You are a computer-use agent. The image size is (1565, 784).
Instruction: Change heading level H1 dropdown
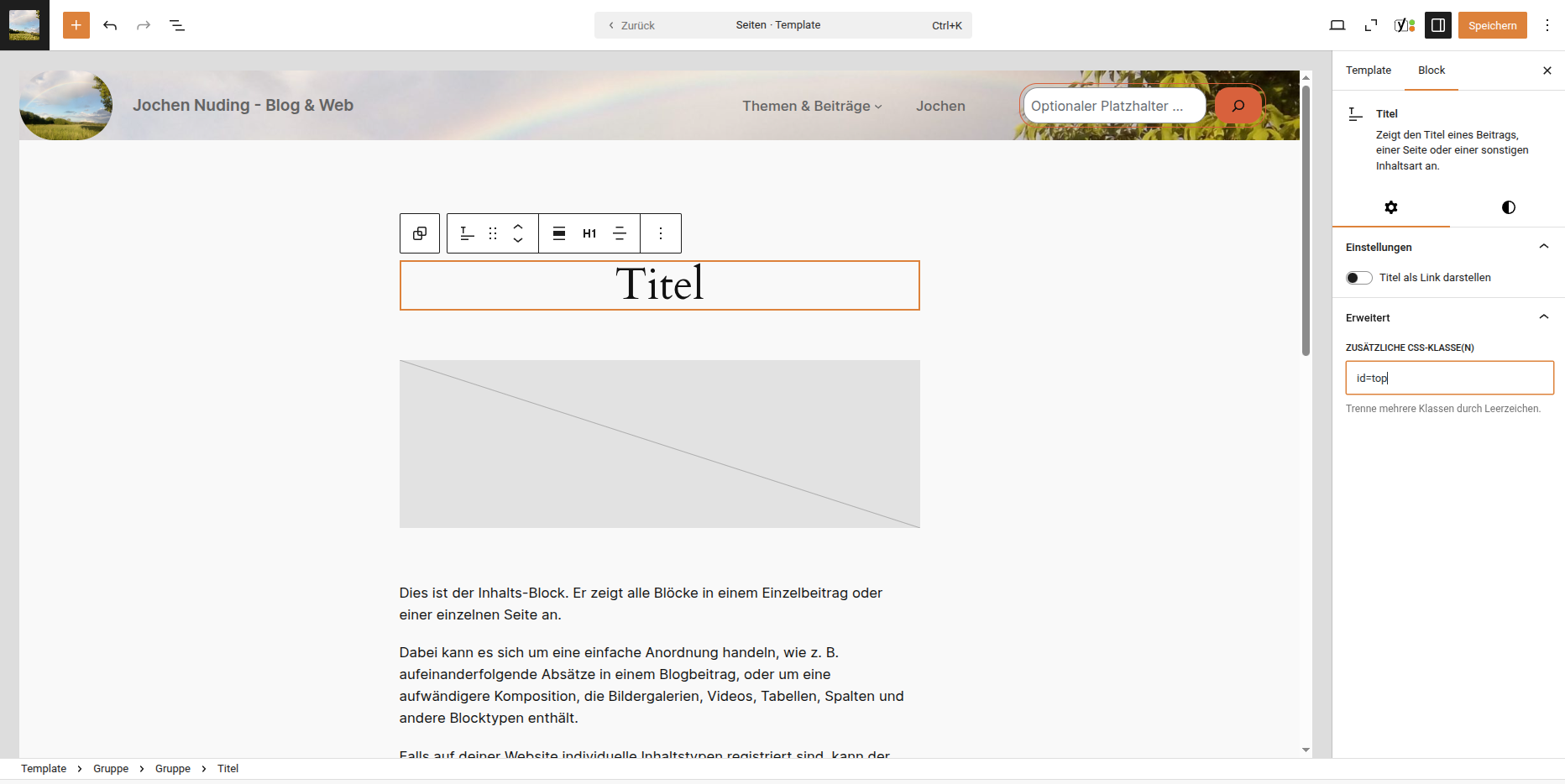pyautogui.click(x=589, y=233)
